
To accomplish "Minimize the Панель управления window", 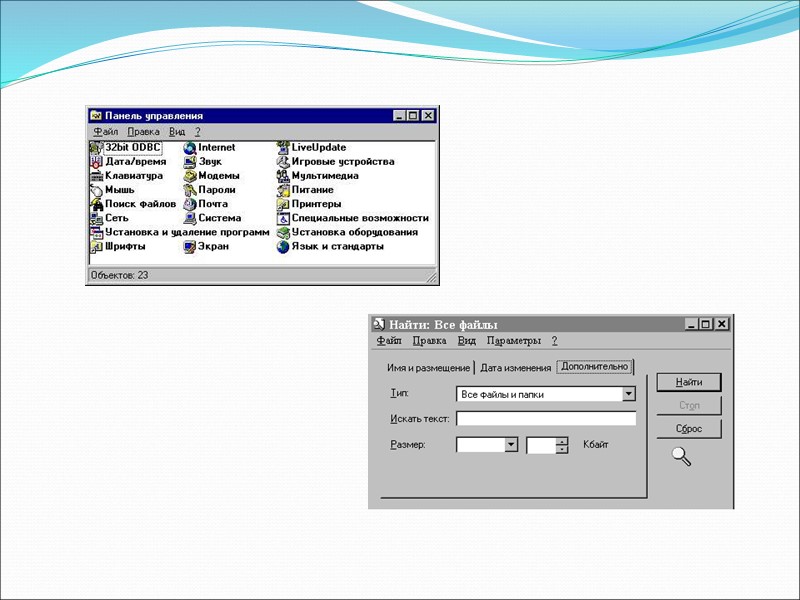I will 399,116.
